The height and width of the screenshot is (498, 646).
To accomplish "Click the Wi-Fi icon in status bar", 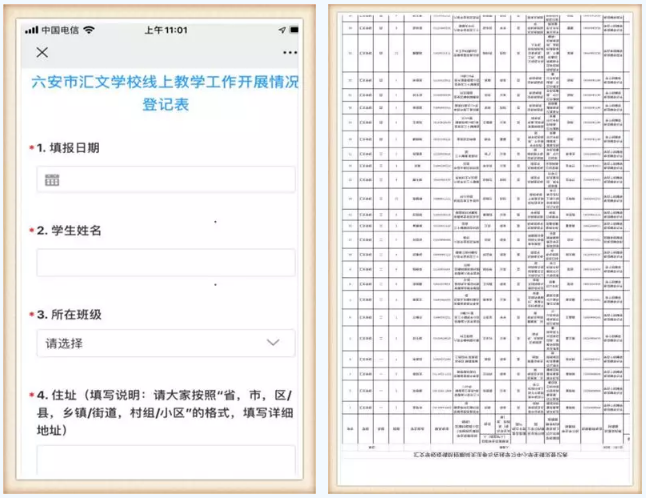I will [89, 30].
